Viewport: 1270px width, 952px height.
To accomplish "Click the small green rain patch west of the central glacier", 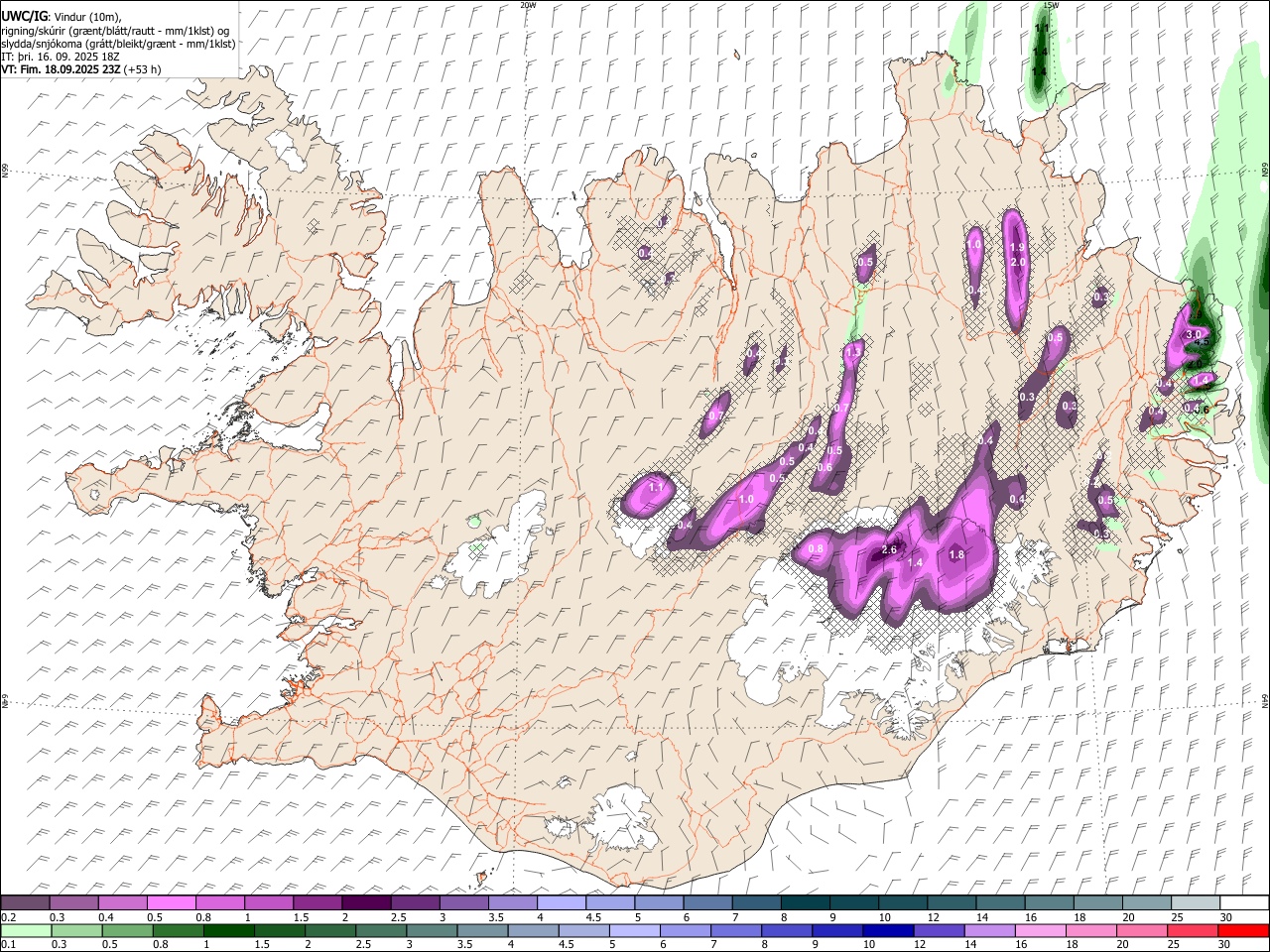I will [x=476, y=520].
